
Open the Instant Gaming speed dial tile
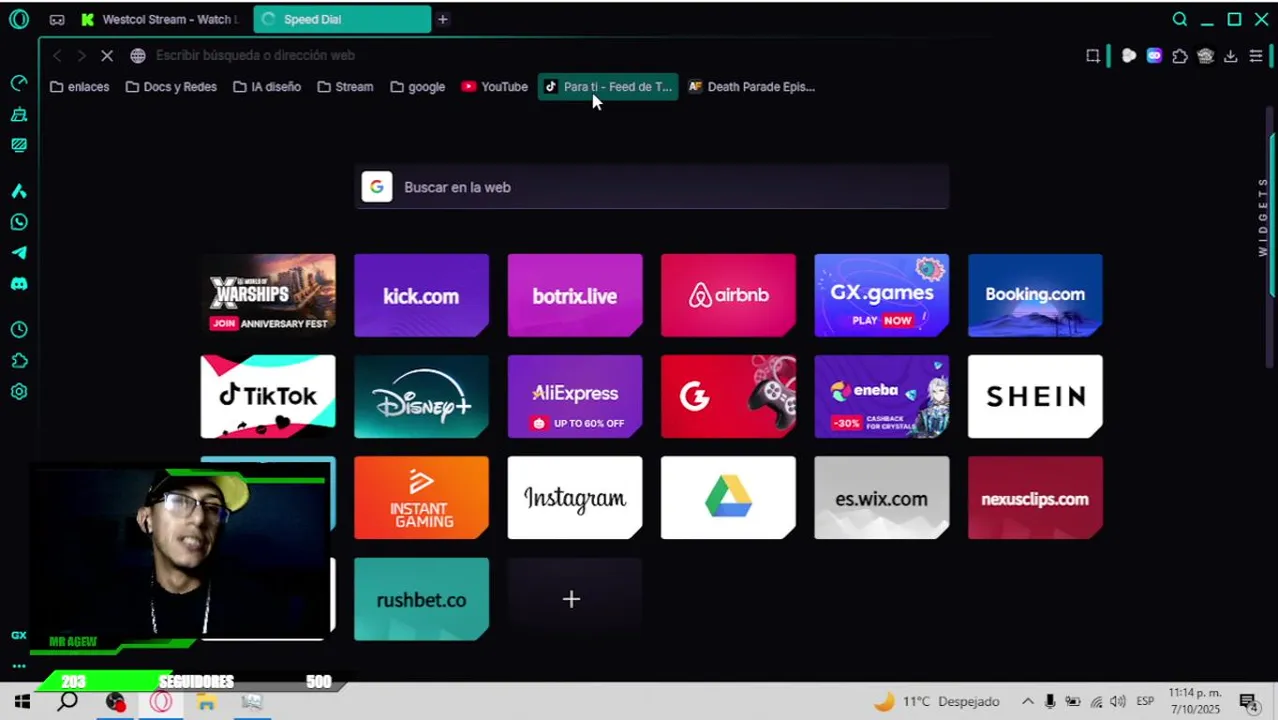[421, 498]
